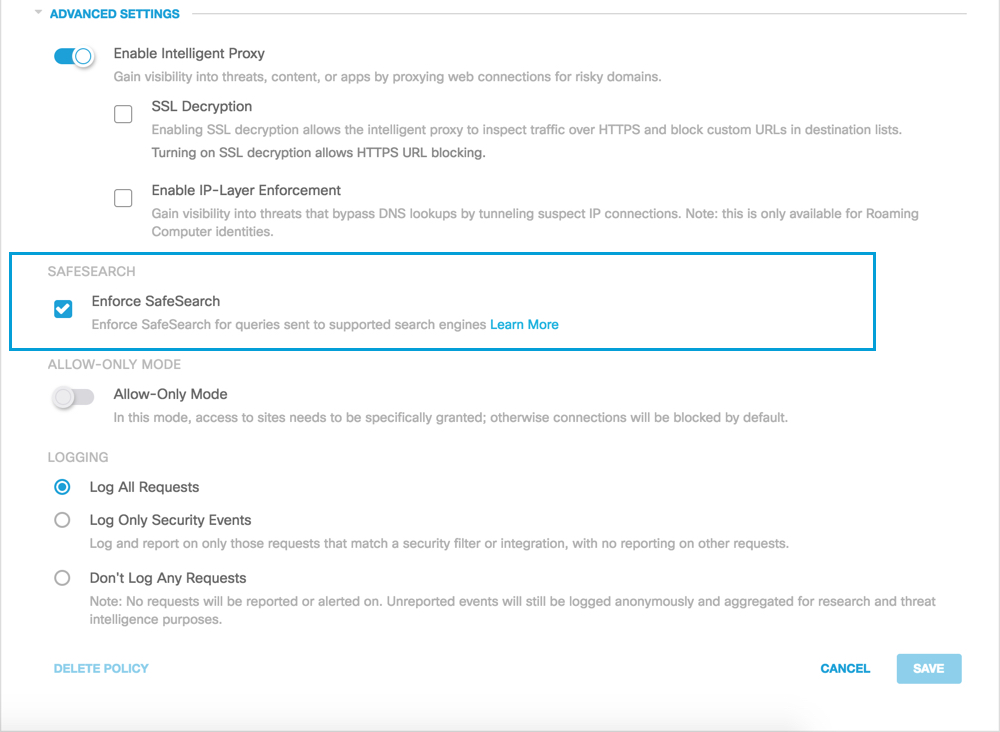
Task: Click the Allow-Only Mode label text
Action: pos(170,394)
